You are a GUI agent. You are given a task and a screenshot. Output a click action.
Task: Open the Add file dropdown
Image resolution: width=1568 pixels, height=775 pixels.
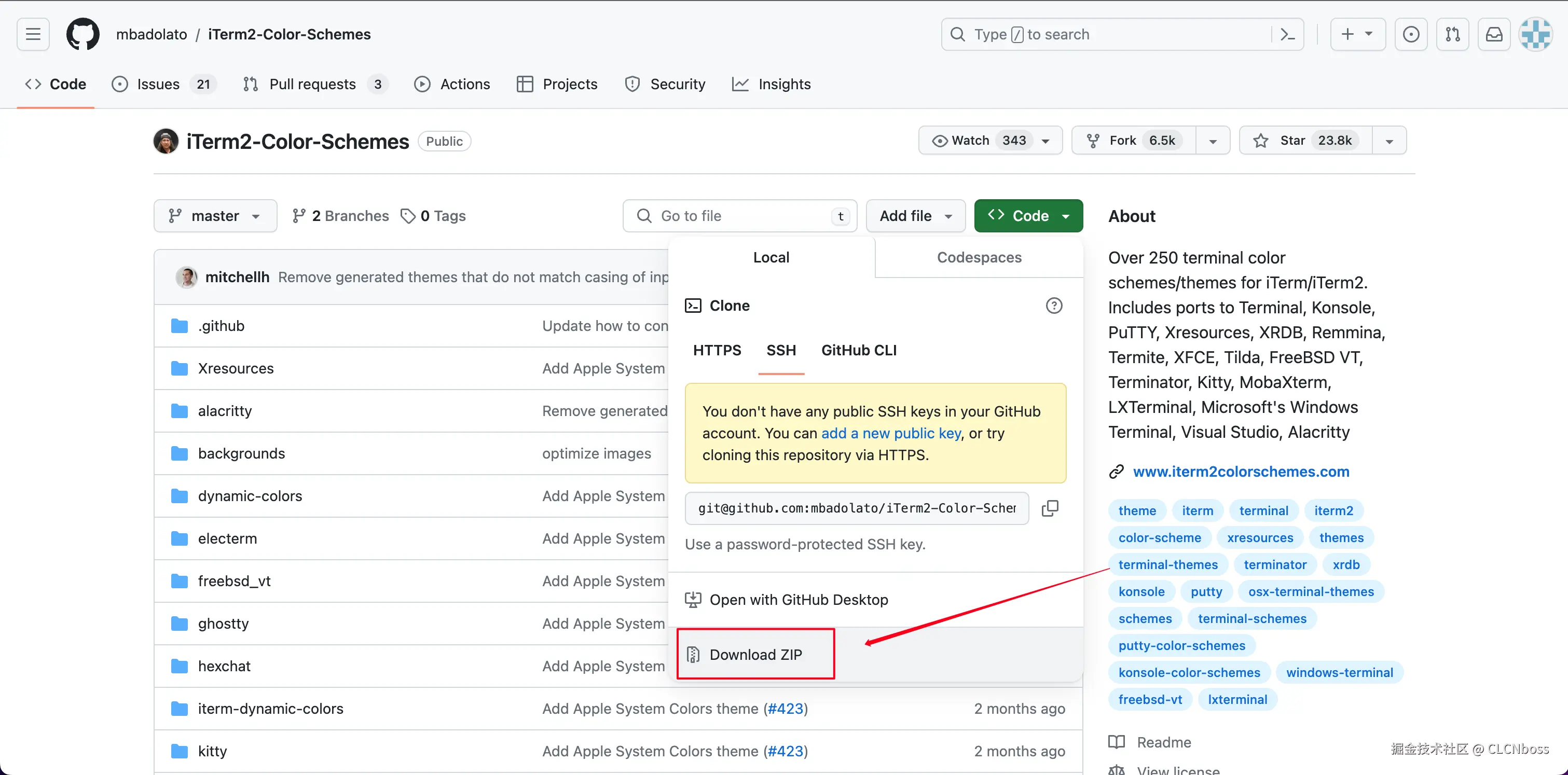pos(915,216)
